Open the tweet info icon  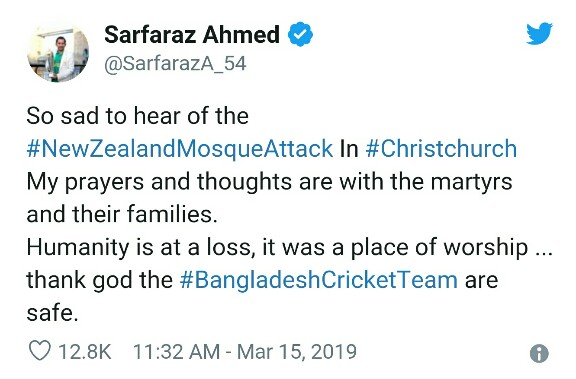click(539, 354)
